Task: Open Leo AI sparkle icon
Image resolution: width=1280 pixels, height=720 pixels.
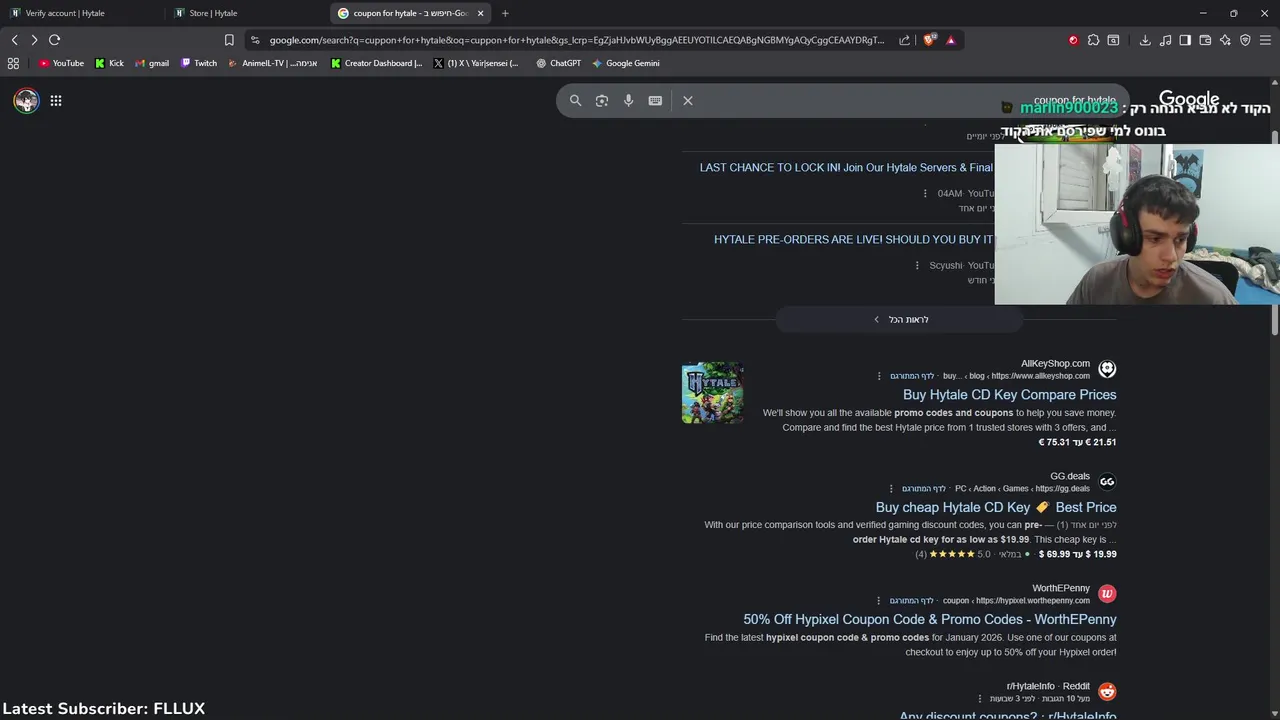Action: pyautogui.click(x=1225, y=40)
